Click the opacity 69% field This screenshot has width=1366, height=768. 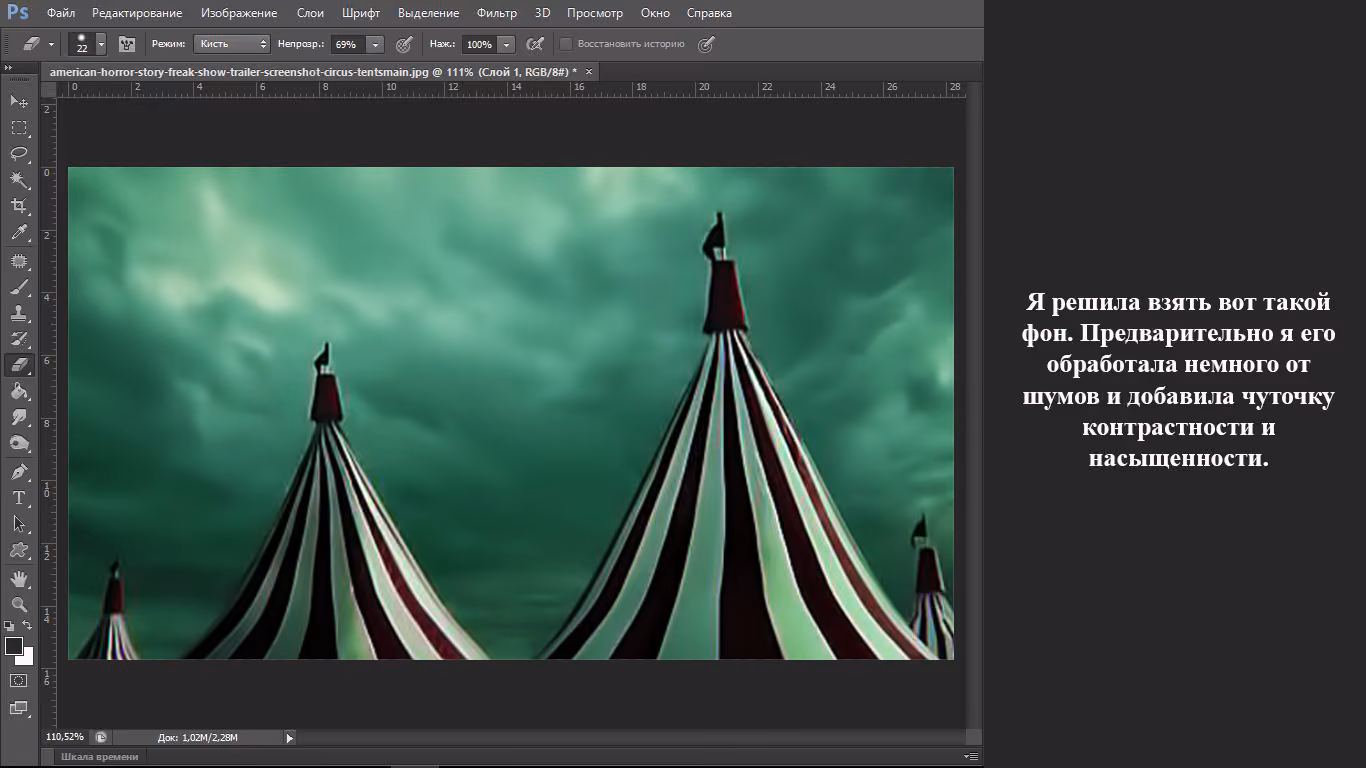point(349,44)
